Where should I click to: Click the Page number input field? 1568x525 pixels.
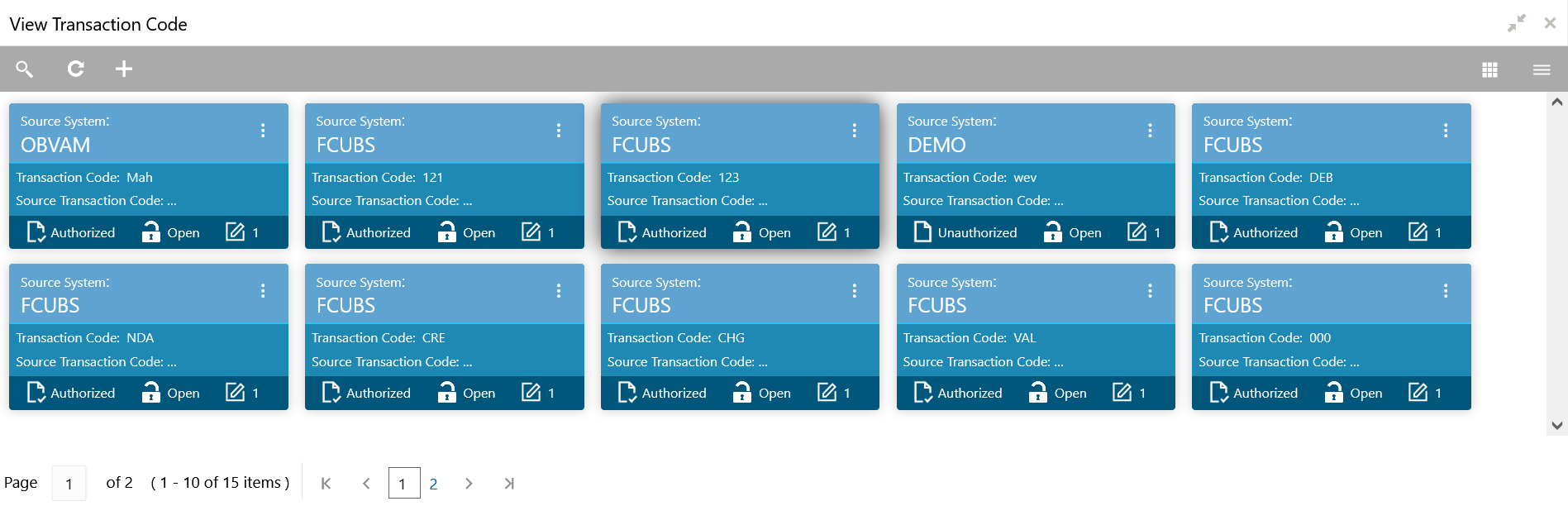click(x=69, y=484)
